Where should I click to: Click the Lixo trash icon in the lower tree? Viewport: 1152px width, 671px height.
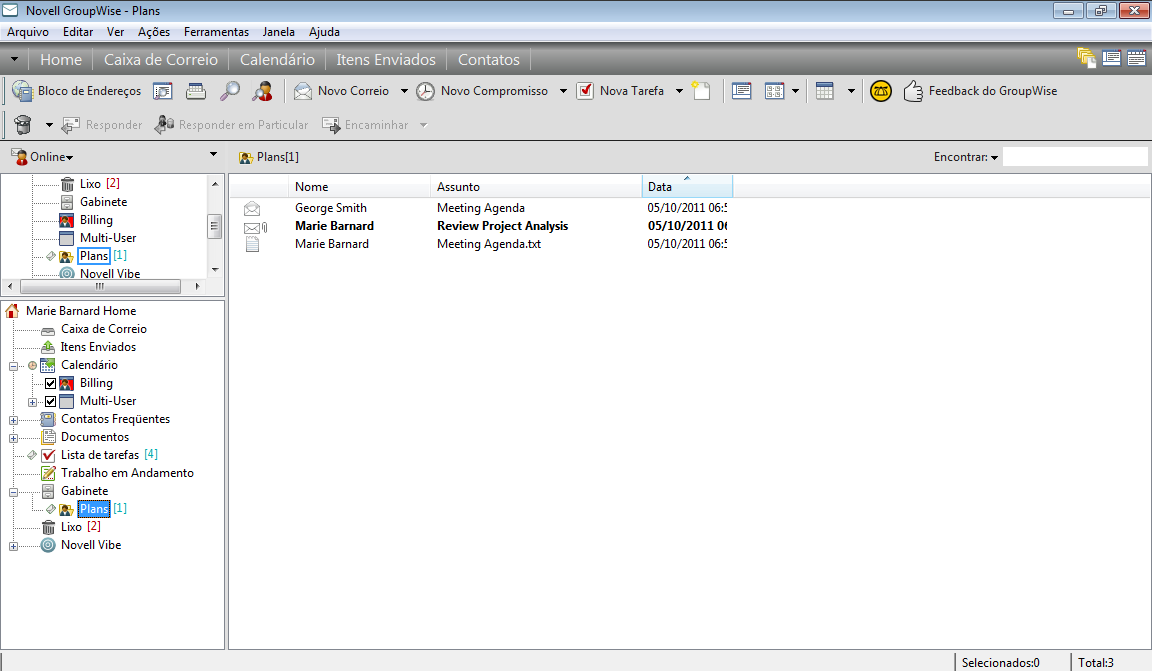48,527
